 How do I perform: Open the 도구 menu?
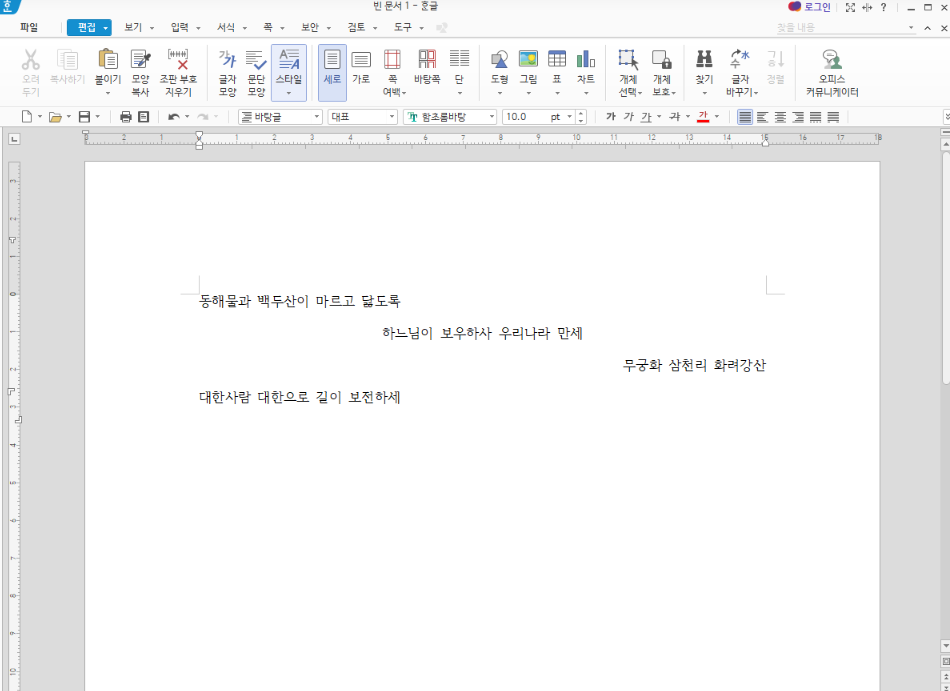pyautogui.click(x=403, y=27)
